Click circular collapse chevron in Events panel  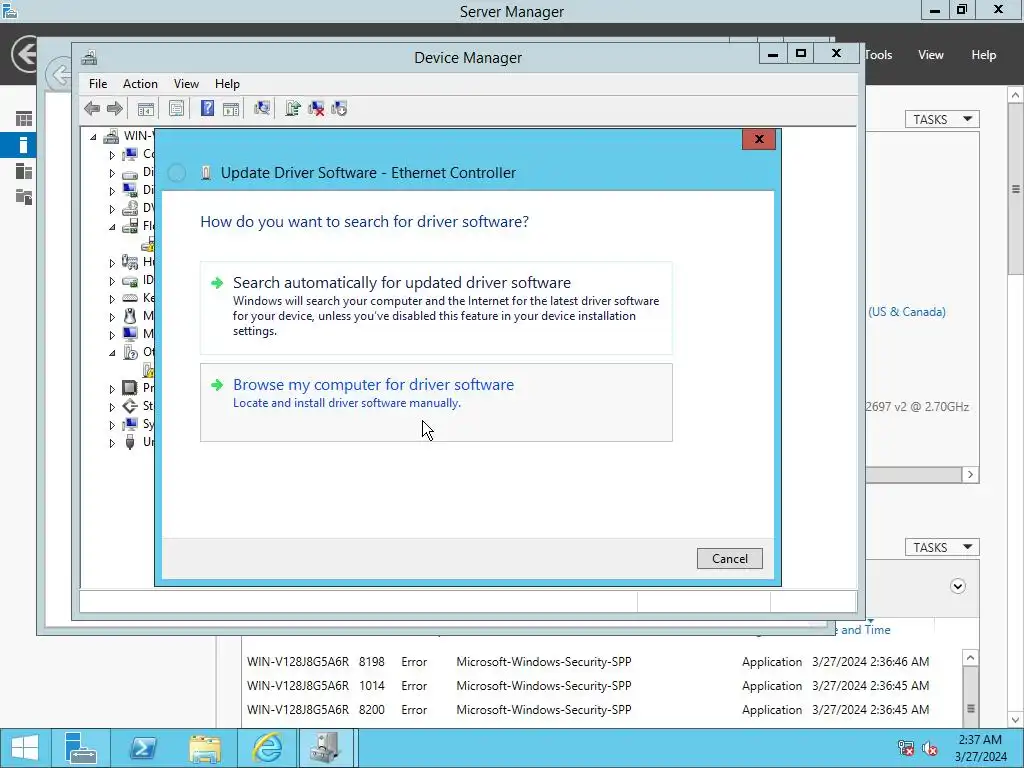[957, 586]
